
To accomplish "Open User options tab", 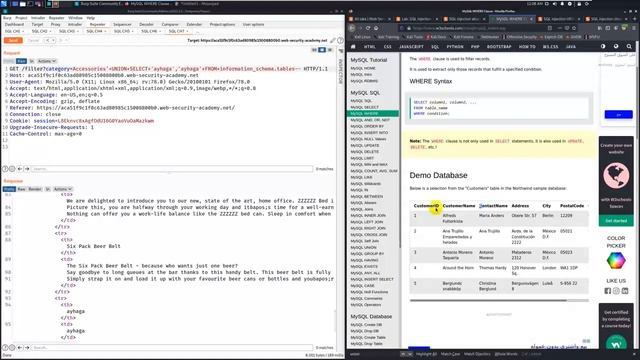I will click(253, 24).
